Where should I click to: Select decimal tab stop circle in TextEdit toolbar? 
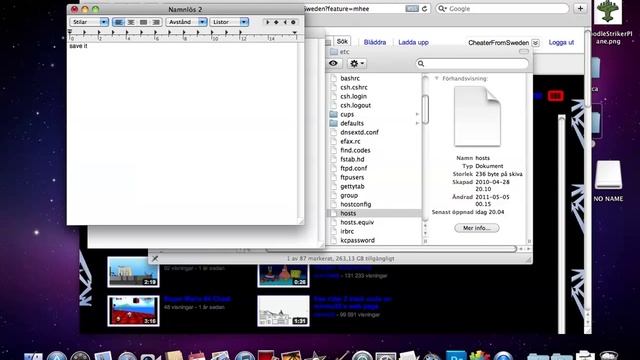293,22
